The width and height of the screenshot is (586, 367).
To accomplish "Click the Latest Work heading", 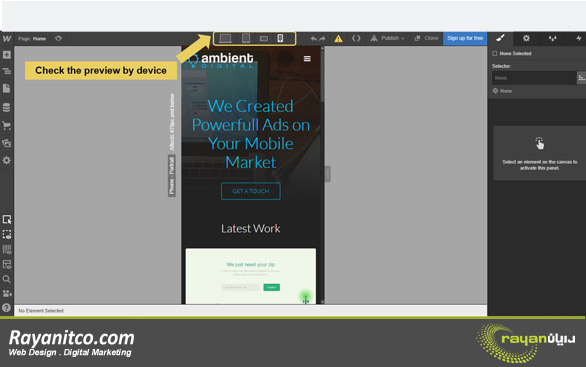I will tap(251, 228).
